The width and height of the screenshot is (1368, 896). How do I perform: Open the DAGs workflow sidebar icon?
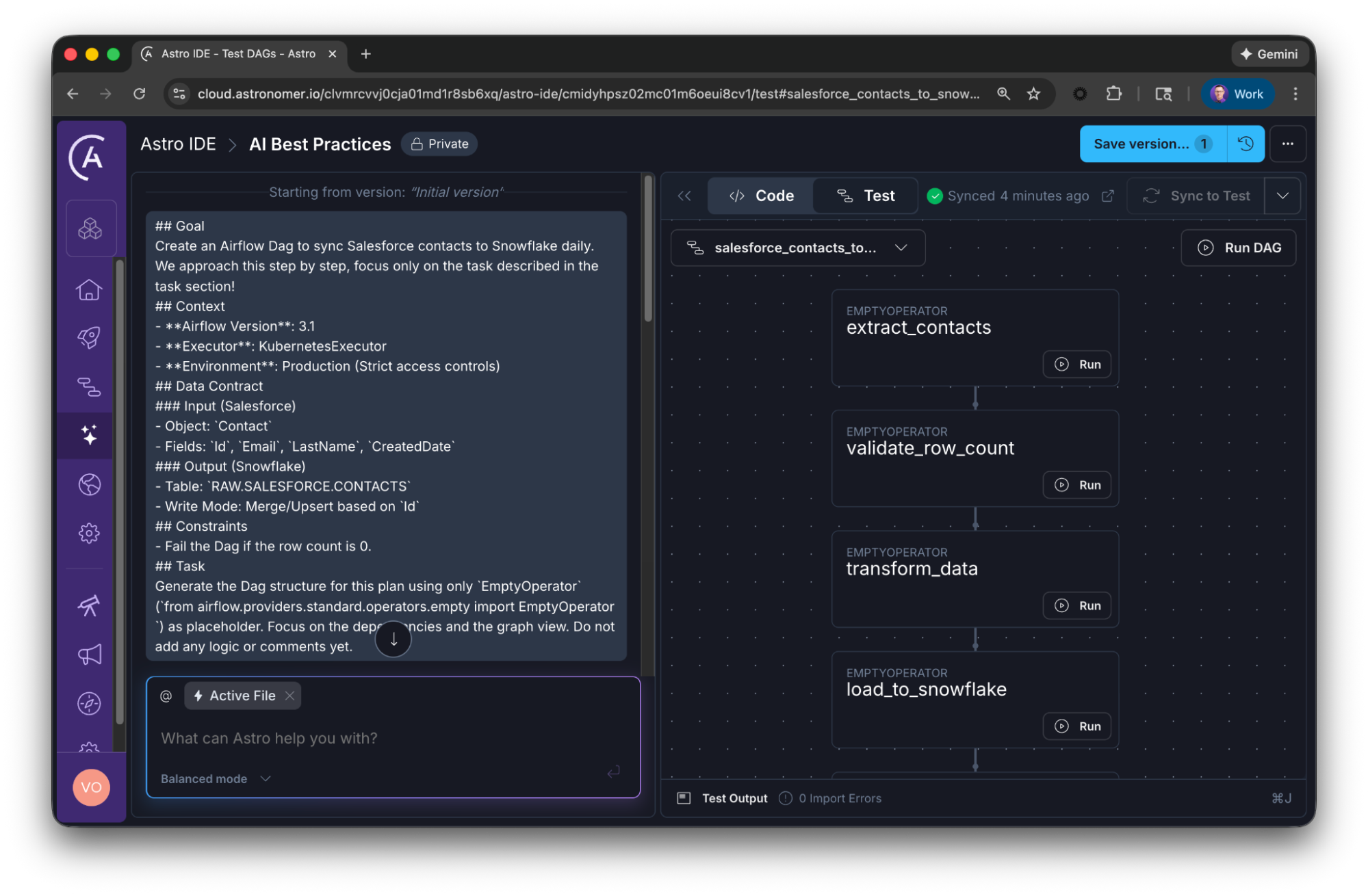89,387
